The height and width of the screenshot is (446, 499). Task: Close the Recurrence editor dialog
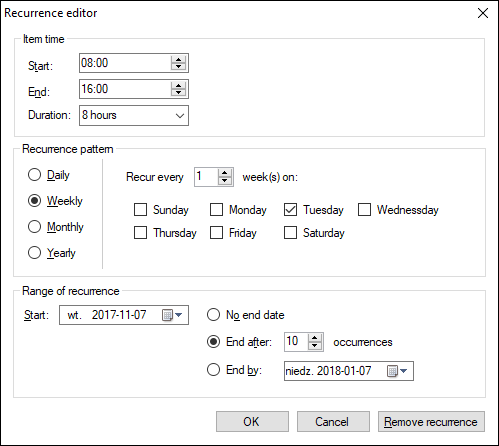[x=483, y=13]
